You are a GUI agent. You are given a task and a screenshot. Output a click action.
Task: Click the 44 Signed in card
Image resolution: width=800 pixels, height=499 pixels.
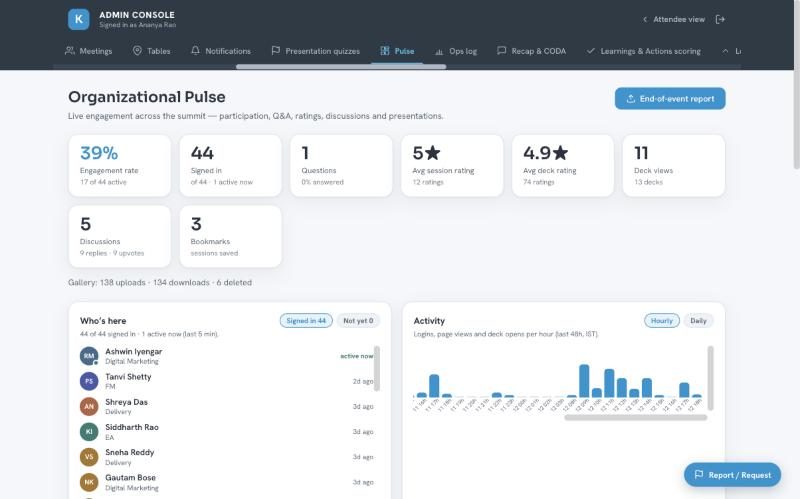tap(231, 165)
